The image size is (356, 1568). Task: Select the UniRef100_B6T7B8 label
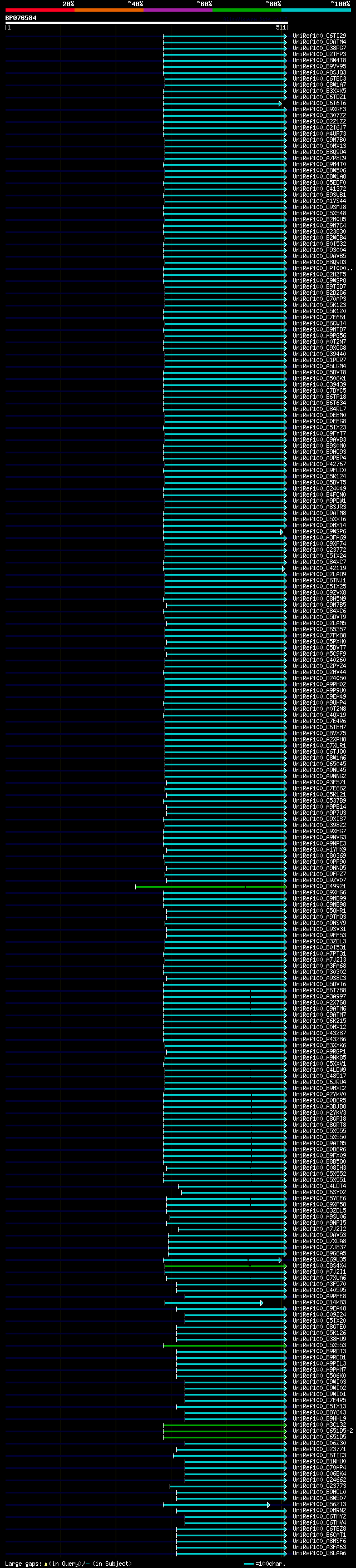319,990
